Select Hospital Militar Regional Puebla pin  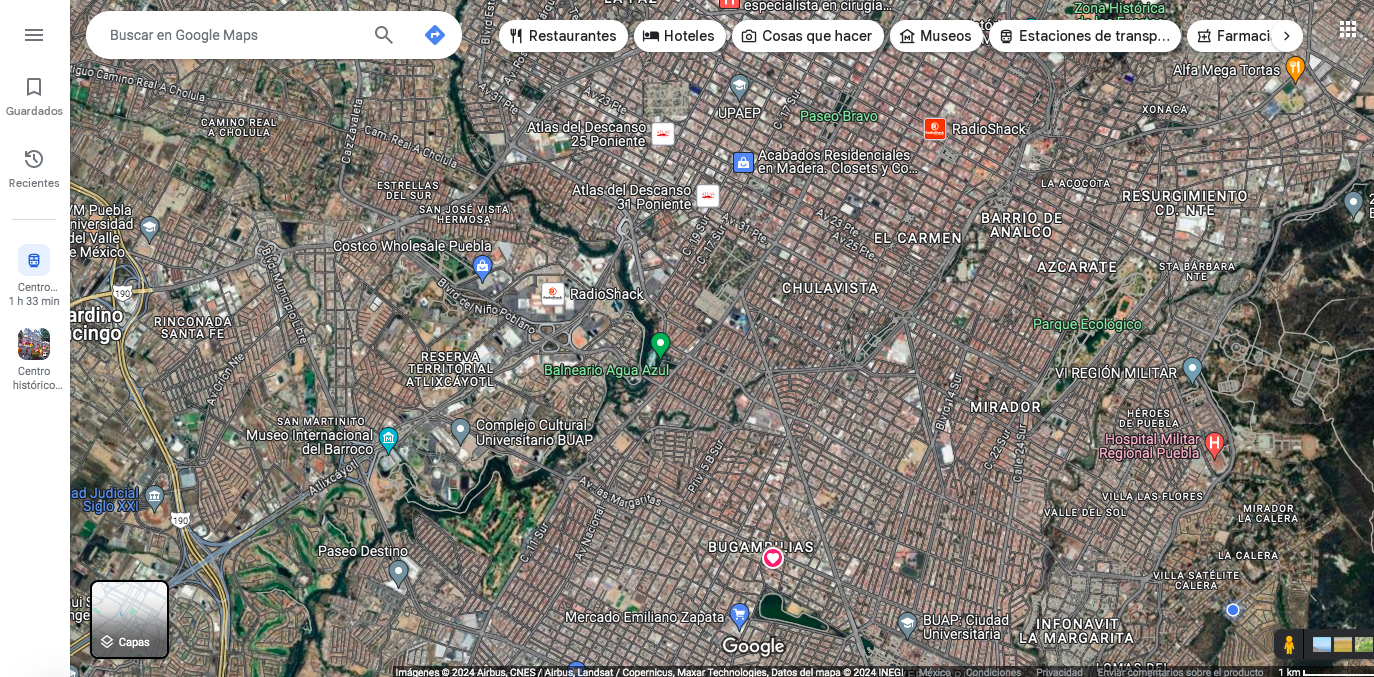(1215, 444)
